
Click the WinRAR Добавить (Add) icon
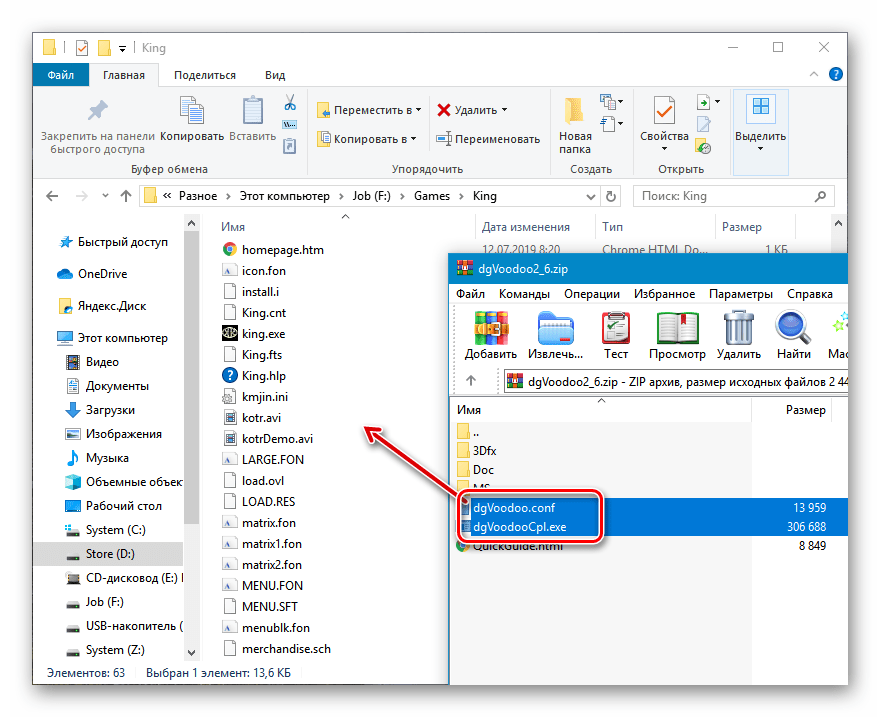click(x=490, y=328)
